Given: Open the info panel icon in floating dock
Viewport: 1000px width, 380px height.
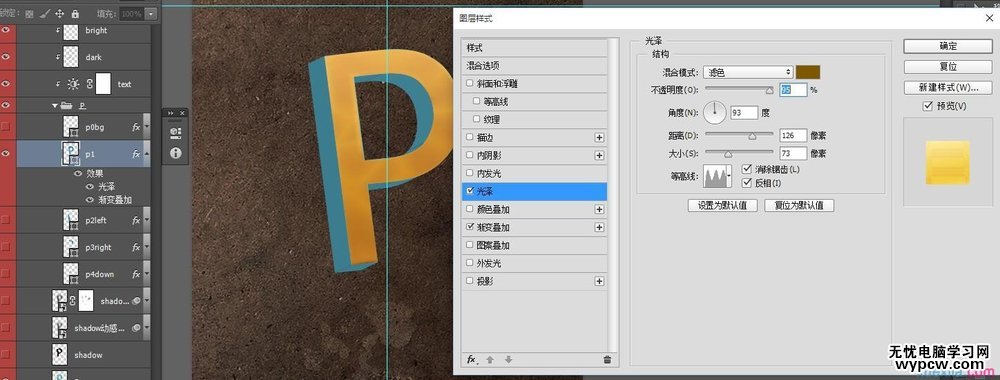Looking at the screenshot, I should click(175, 153).
